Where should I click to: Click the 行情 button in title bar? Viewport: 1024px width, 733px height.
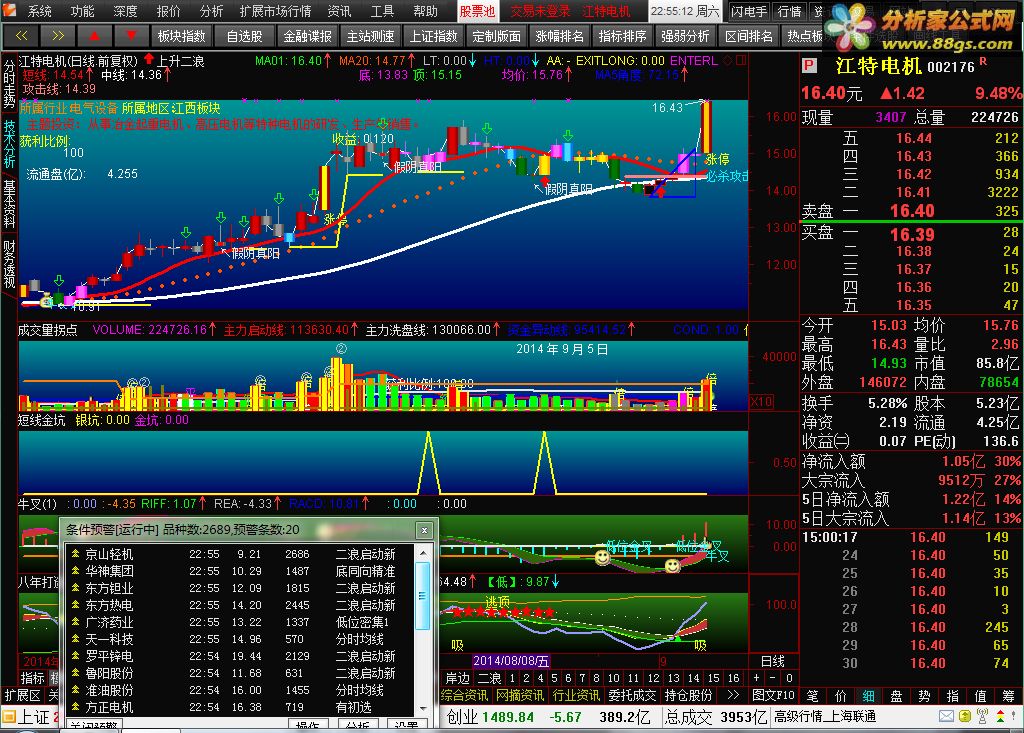coord(790,11)
